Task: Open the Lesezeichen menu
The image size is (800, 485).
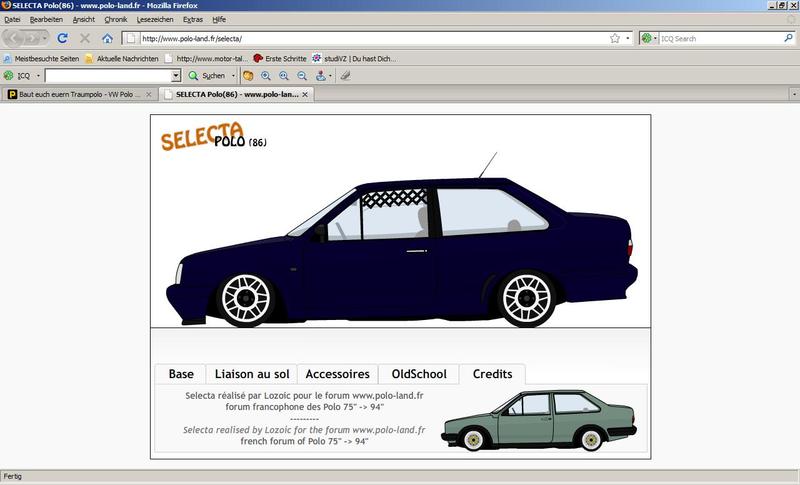Action: pos(155,19)
